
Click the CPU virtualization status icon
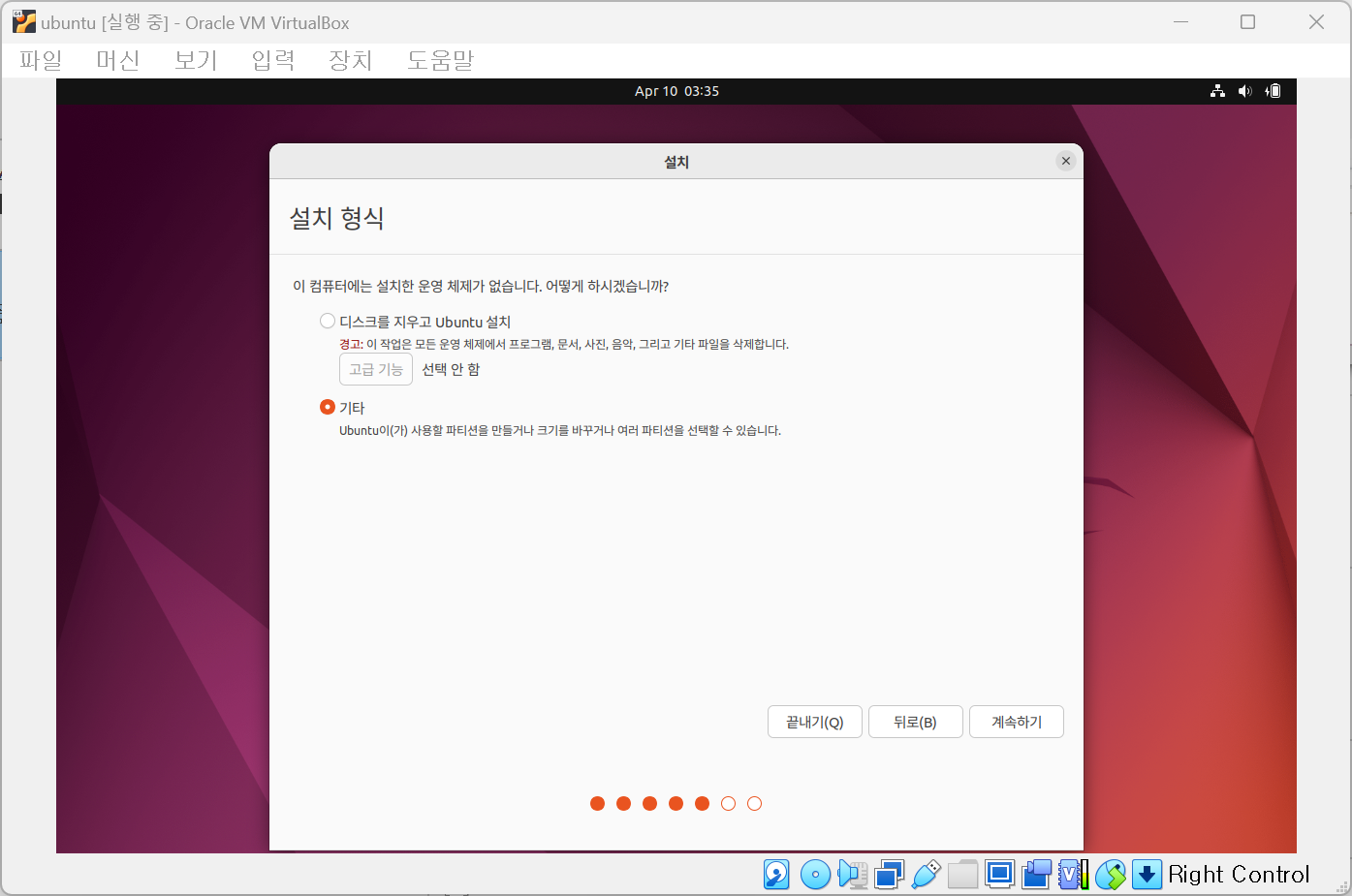(1073, 875)
